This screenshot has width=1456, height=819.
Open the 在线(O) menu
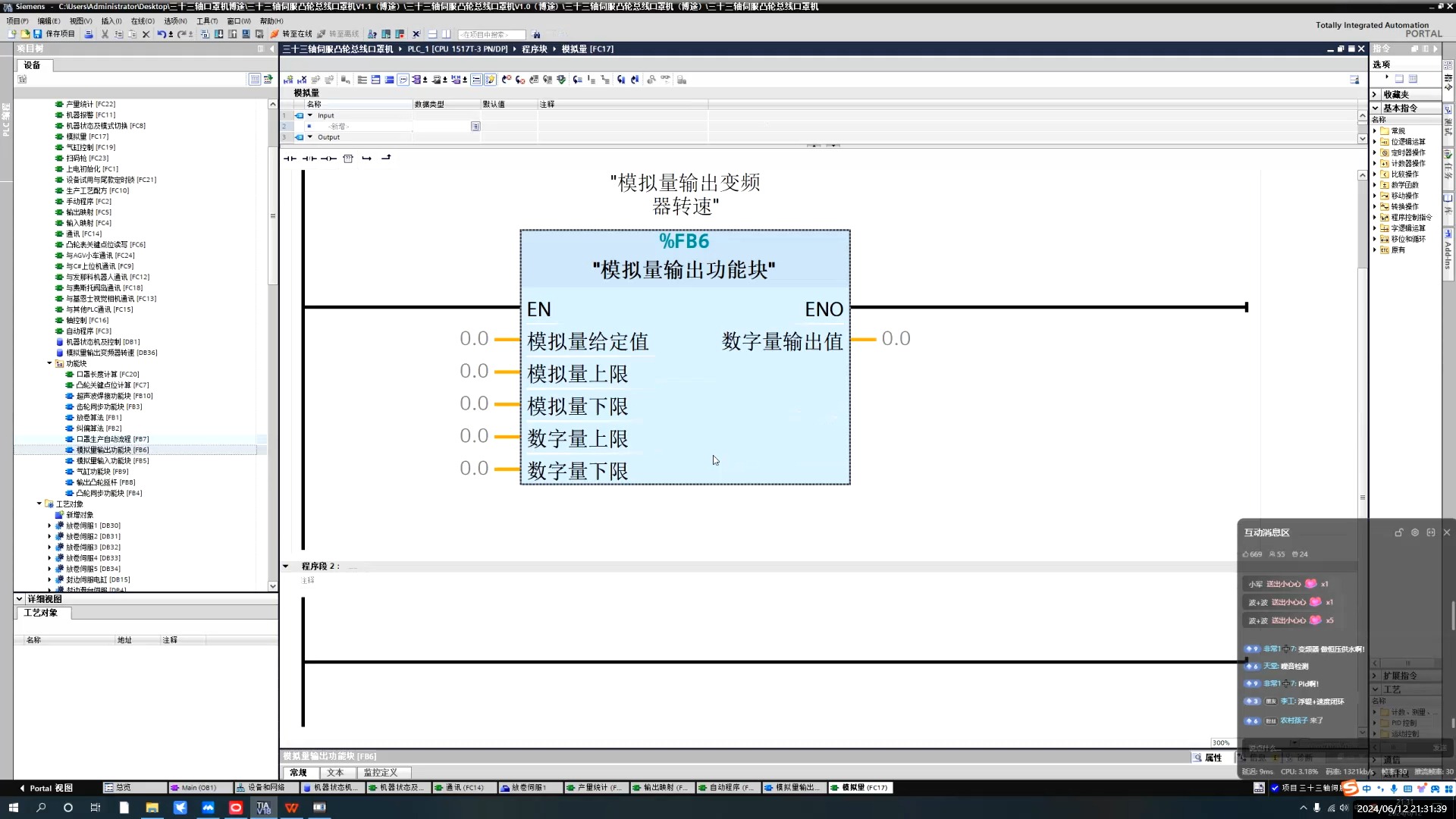pyautogui.click(x=143, y=21)
